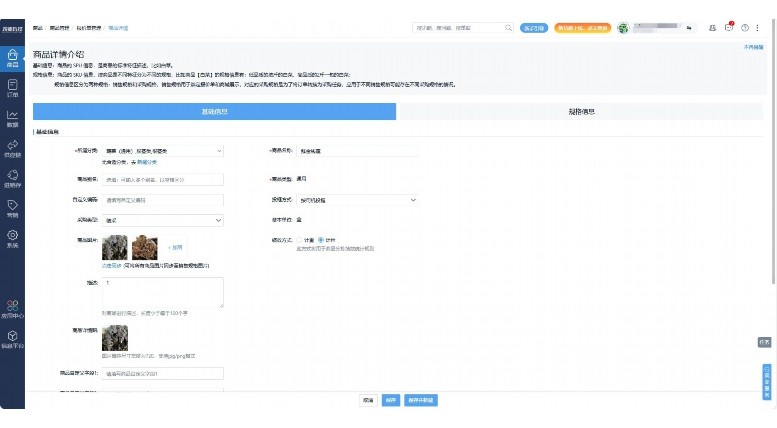
Task: Focus the 描述 description textarea
Action: (163, 292)
